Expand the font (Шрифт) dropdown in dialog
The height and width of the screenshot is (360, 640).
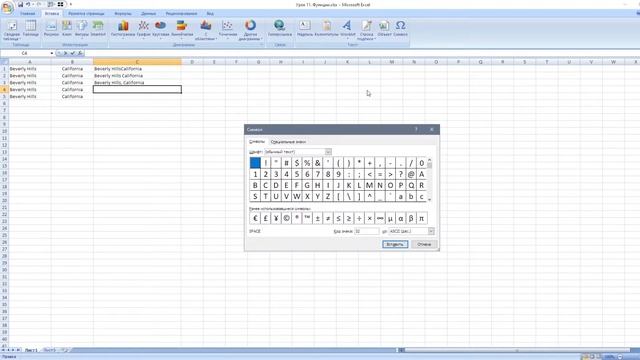[328, 152]
